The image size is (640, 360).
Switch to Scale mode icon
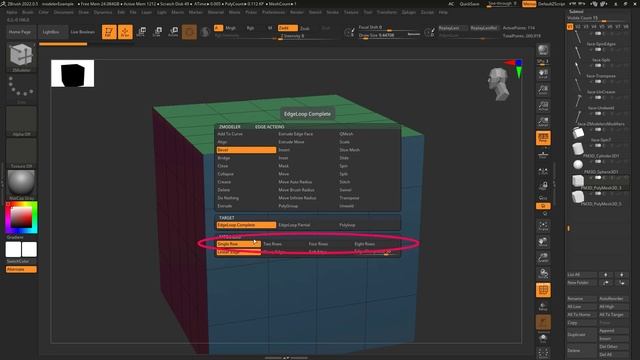pyautogui.click(x=157, y=32)
